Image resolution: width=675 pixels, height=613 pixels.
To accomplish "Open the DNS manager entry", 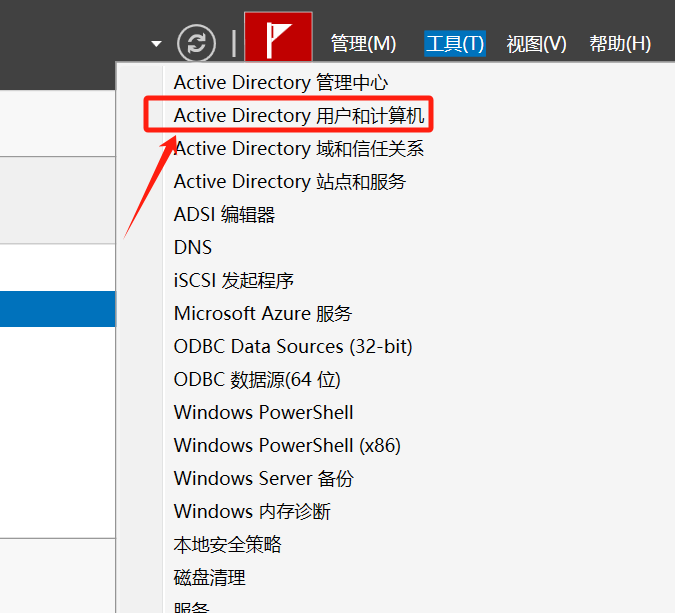I will tap(193, 248).
